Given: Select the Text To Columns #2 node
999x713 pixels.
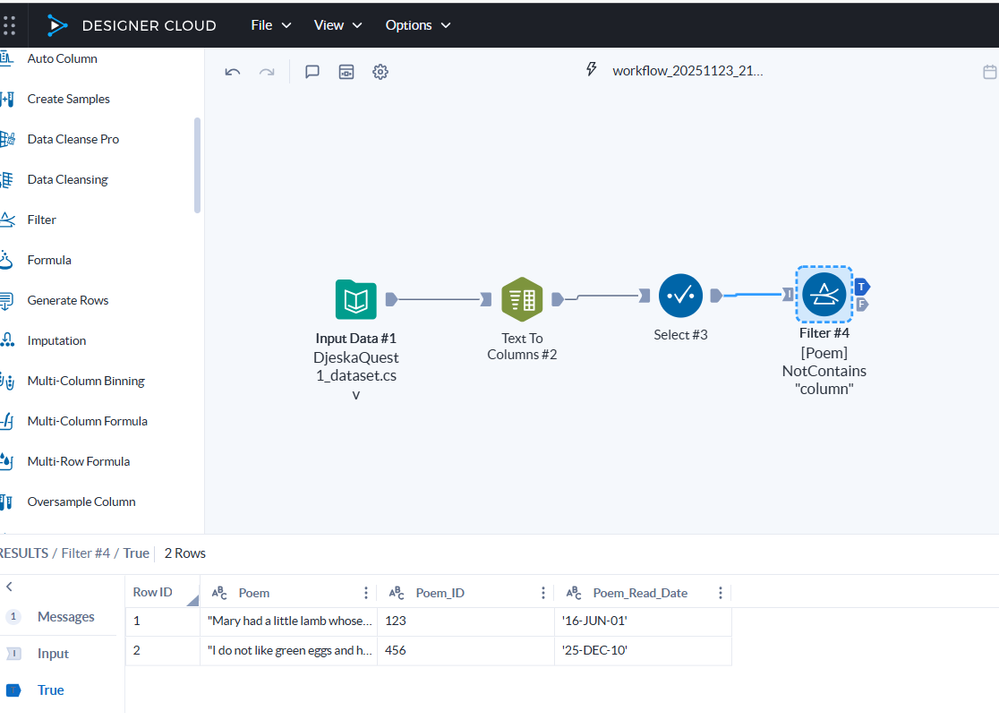Looking at the screenshot, I should pyautogui.click(x=521, y=299).
